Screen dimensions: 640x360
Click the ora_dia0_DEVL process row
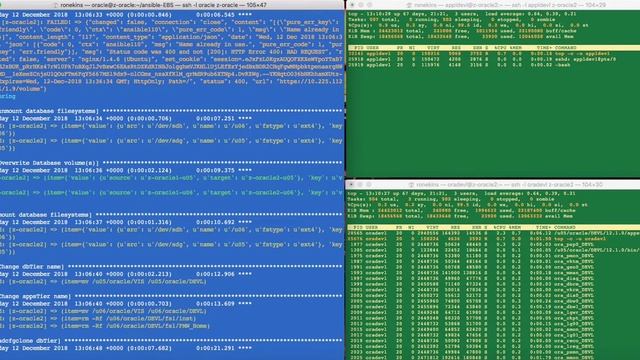pyautogui.click(x=471, y=296)
